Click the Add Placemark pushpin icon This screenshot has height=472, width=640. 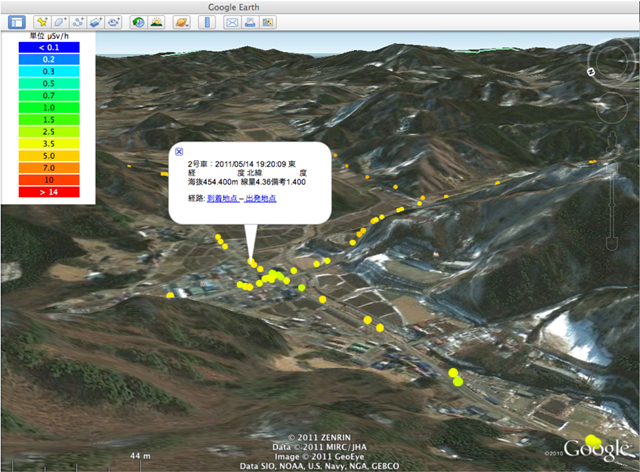[x=42, y=21]
